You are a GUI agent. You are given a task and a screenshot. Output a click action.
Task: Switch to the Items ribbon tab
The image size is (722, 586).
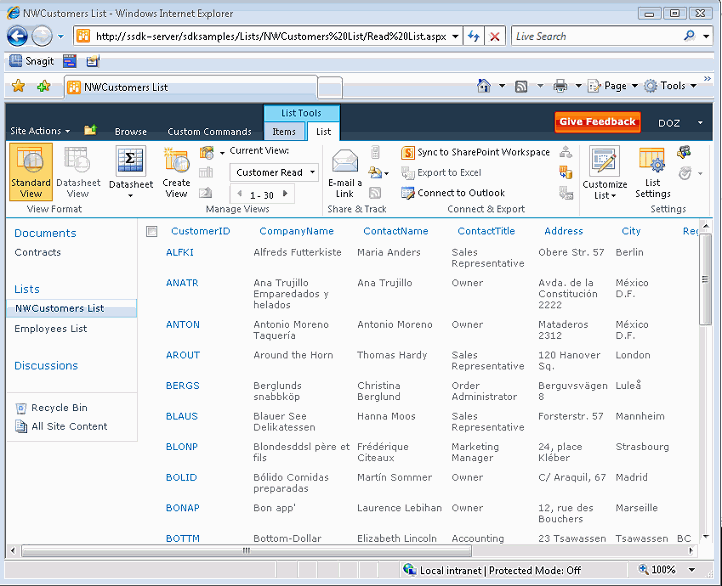[284, 132]
